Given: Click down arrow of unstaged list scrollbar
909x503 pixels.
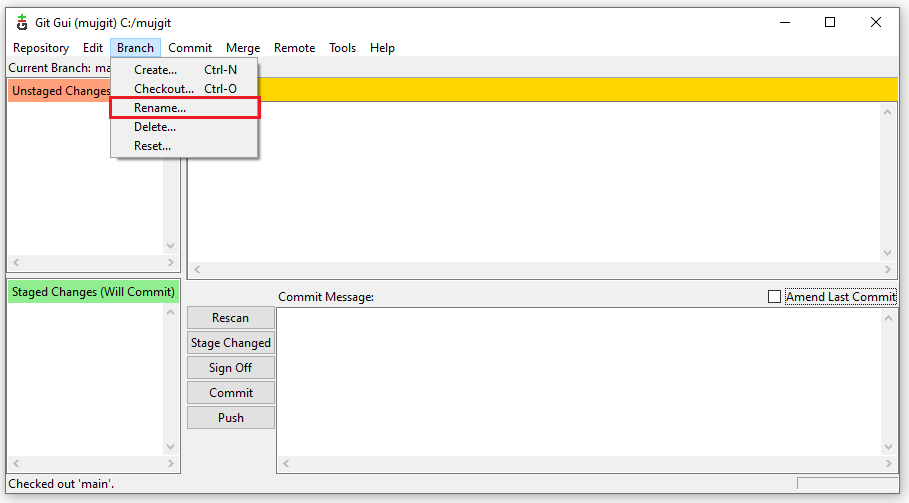Looking at the screenshot, I should click(170, 246).
